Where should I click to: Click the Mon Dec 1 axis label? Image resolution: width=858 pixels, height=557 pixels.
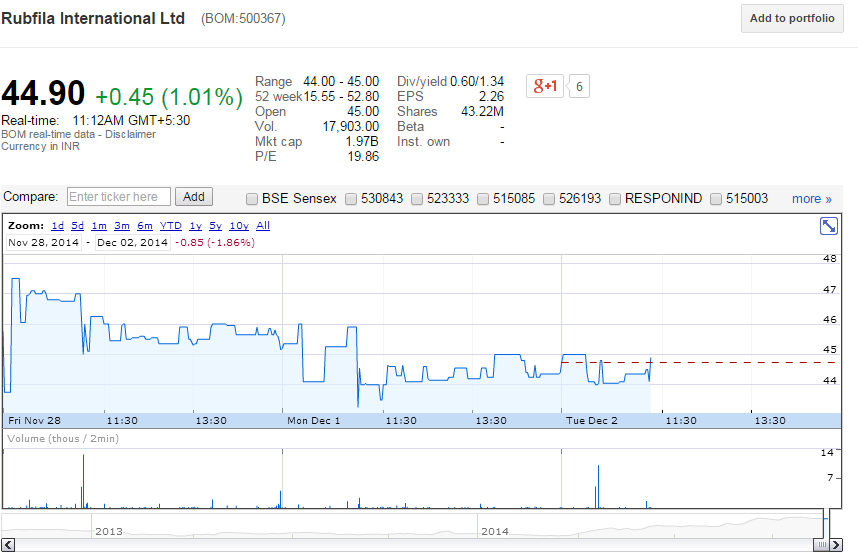314,420
